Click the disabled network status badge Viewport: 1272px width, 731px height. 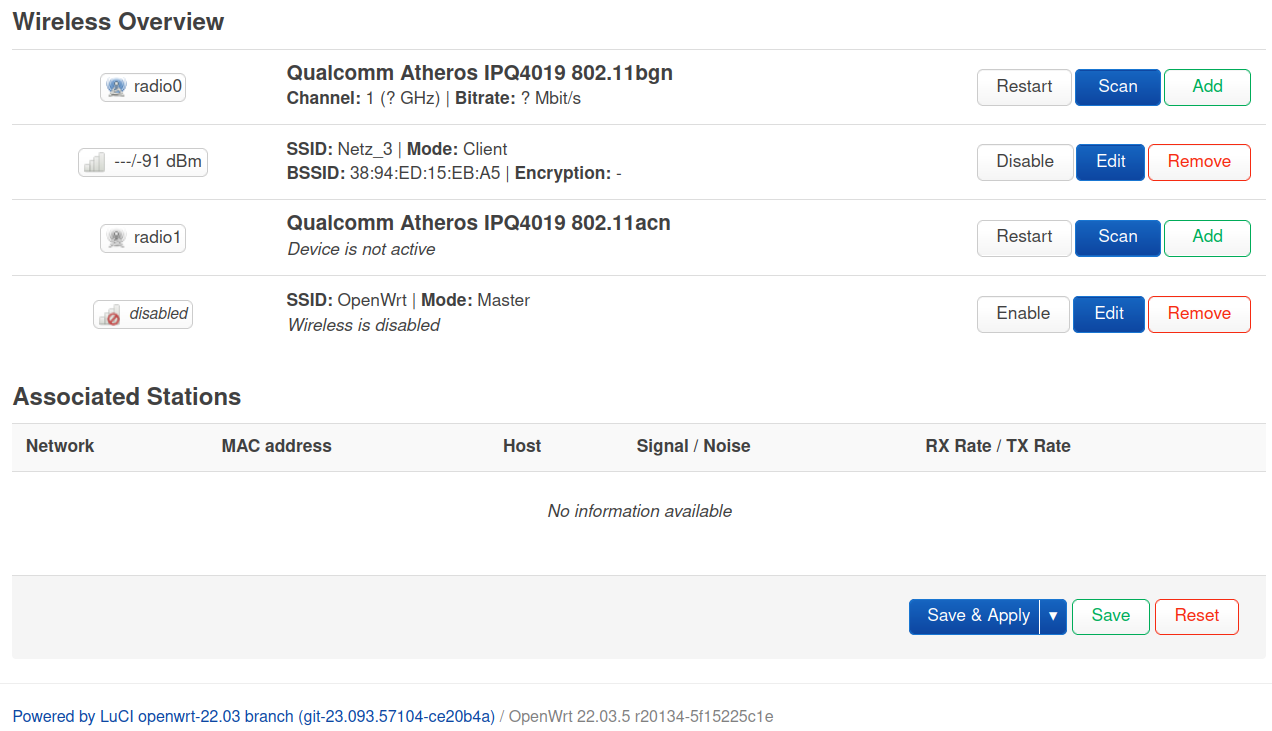coord(143,314)
